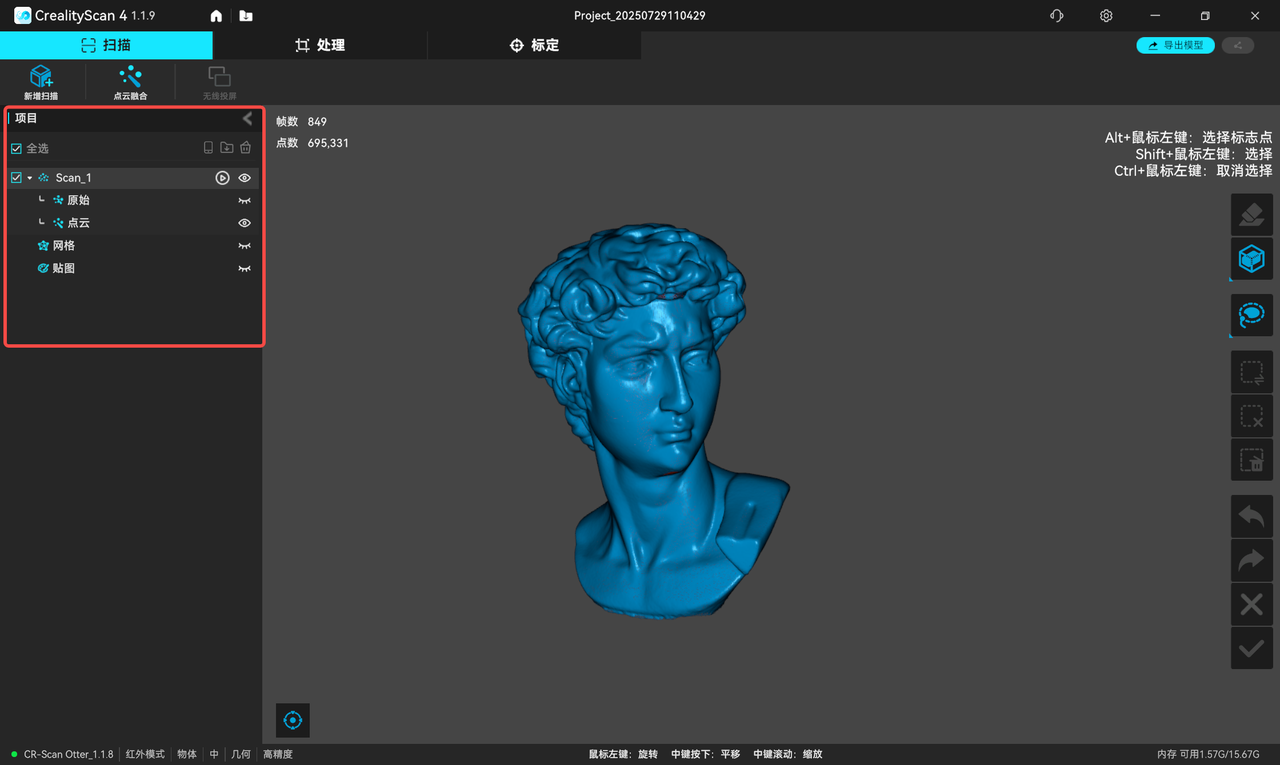1280x765 pixels.
Task: Show the 网格 mesh layer
Action: 244,246
